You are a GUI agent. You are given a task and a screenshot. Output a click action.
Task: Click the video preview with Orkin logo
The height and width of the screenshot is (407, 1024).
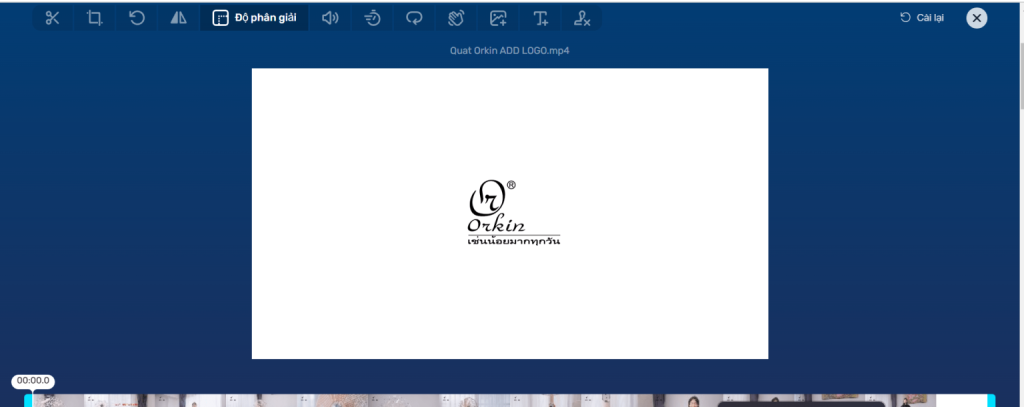509,213
